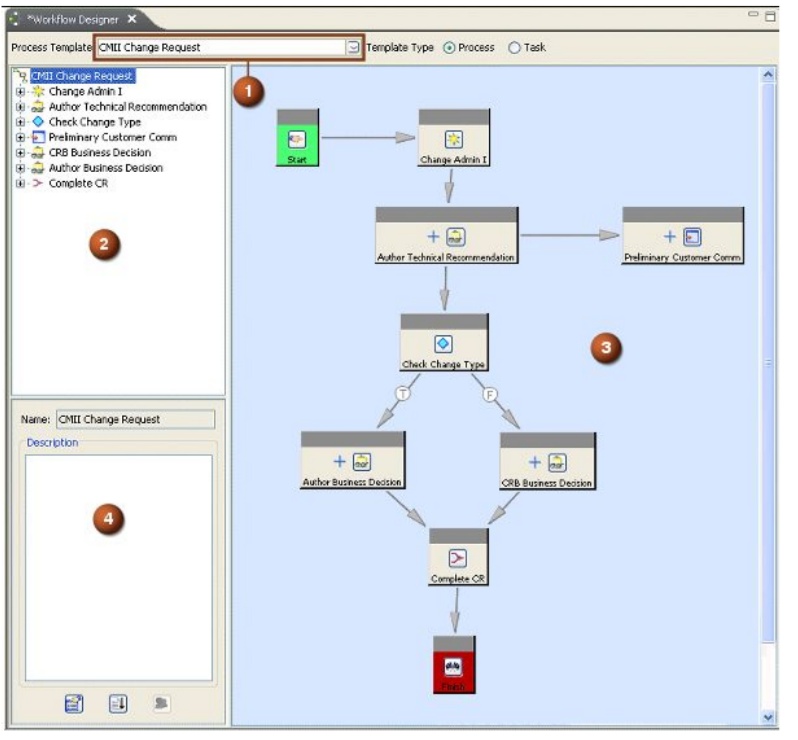Select Check Change Type condition node in diagram

tap(444, 342)
